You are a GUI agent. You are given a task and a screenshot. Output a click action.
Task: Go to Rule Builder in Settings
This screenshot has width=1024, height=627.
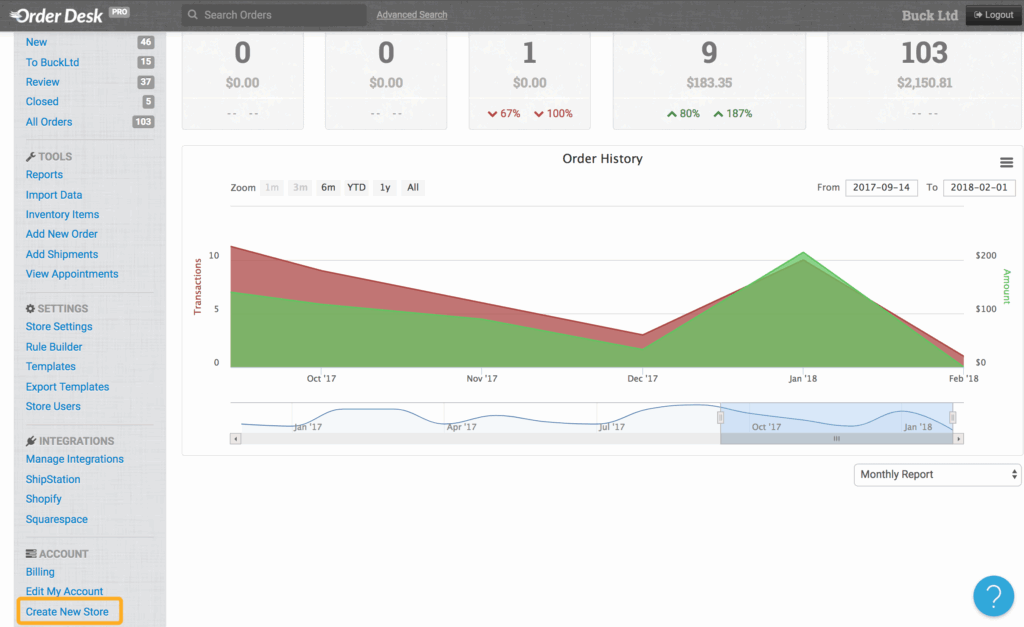pos(54,347)
